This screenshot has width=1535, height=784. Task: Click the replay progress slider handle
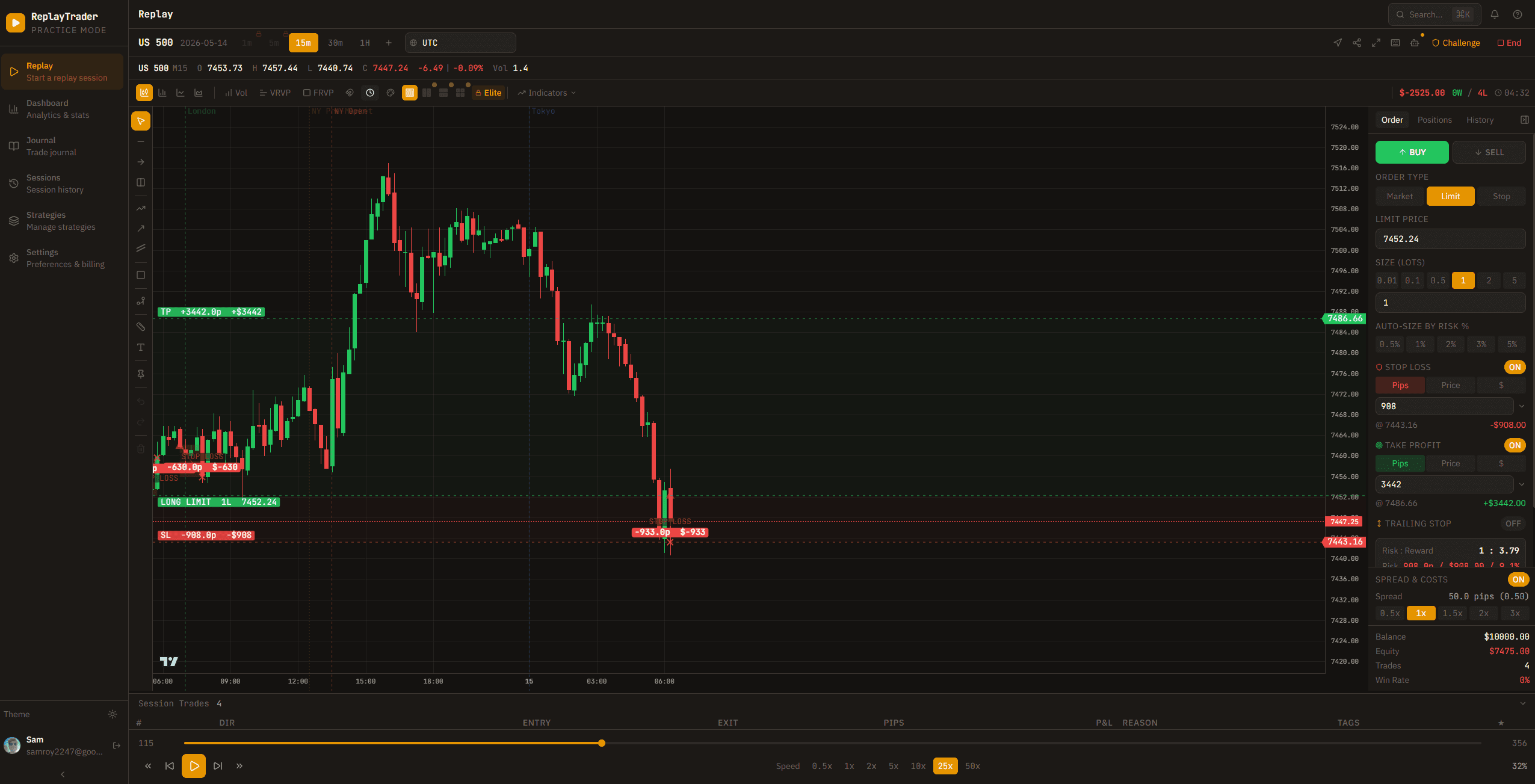coord(601,743)
